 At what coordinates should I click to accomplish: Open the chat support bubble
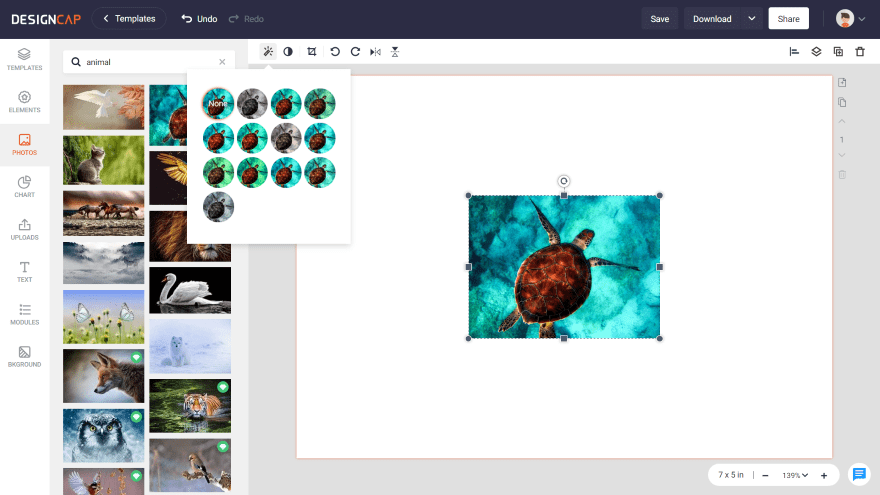point(858,474)
